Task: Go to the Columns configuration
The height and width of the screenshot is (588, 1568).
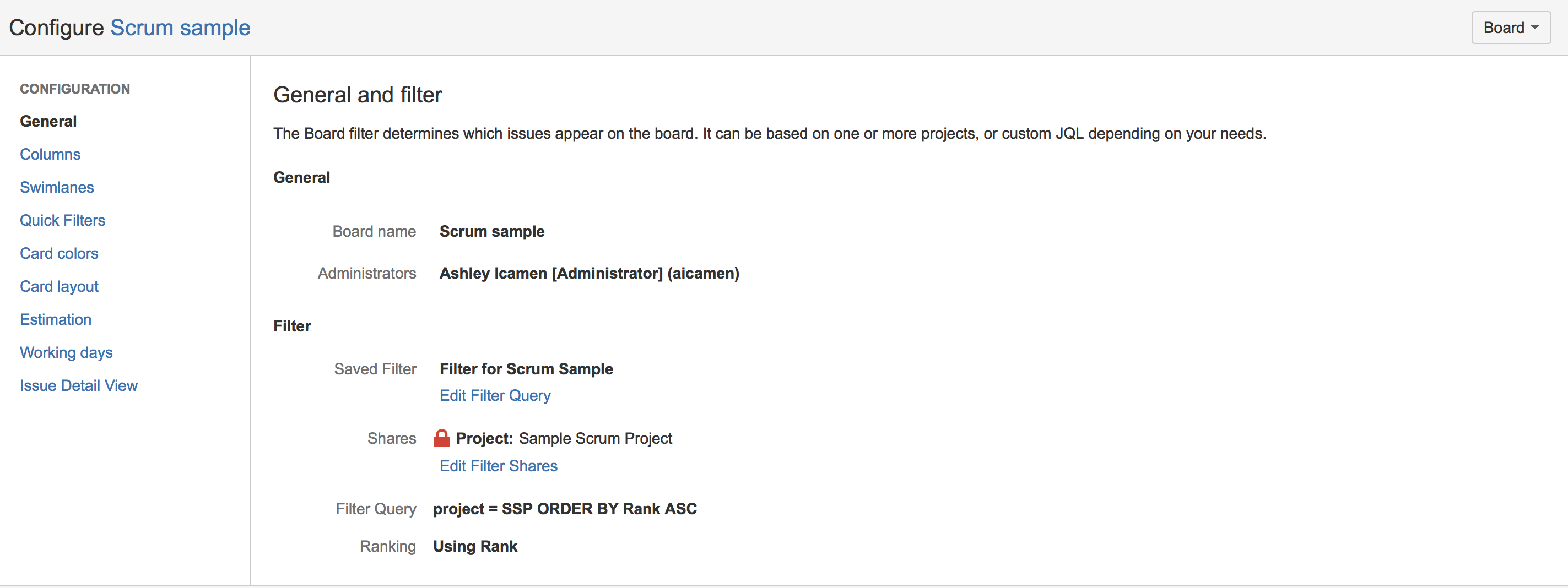Action: (50, 155)
